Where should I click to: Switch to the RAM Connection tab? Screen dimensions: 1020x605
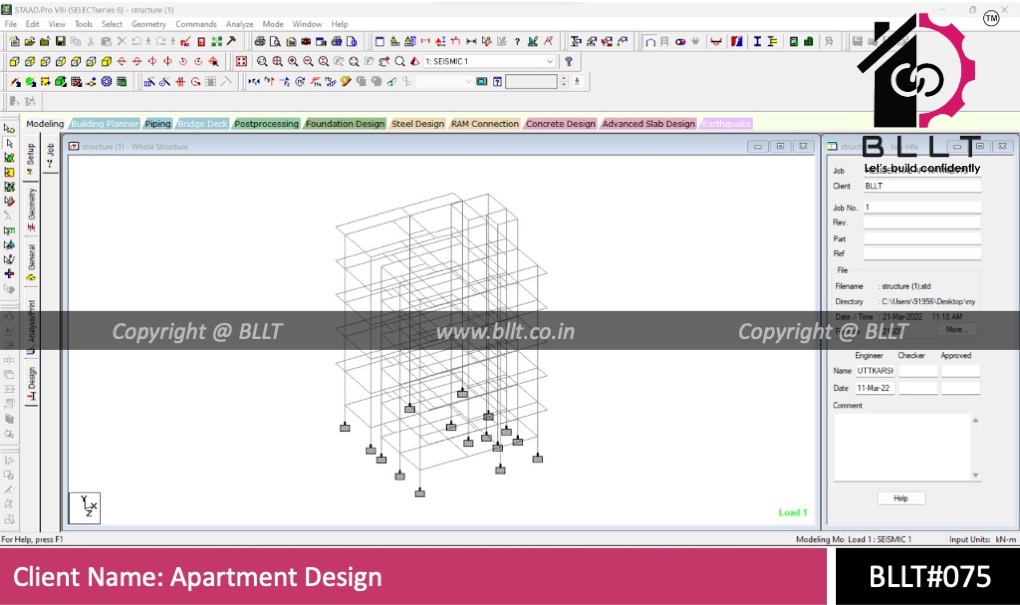coord(485,124)
